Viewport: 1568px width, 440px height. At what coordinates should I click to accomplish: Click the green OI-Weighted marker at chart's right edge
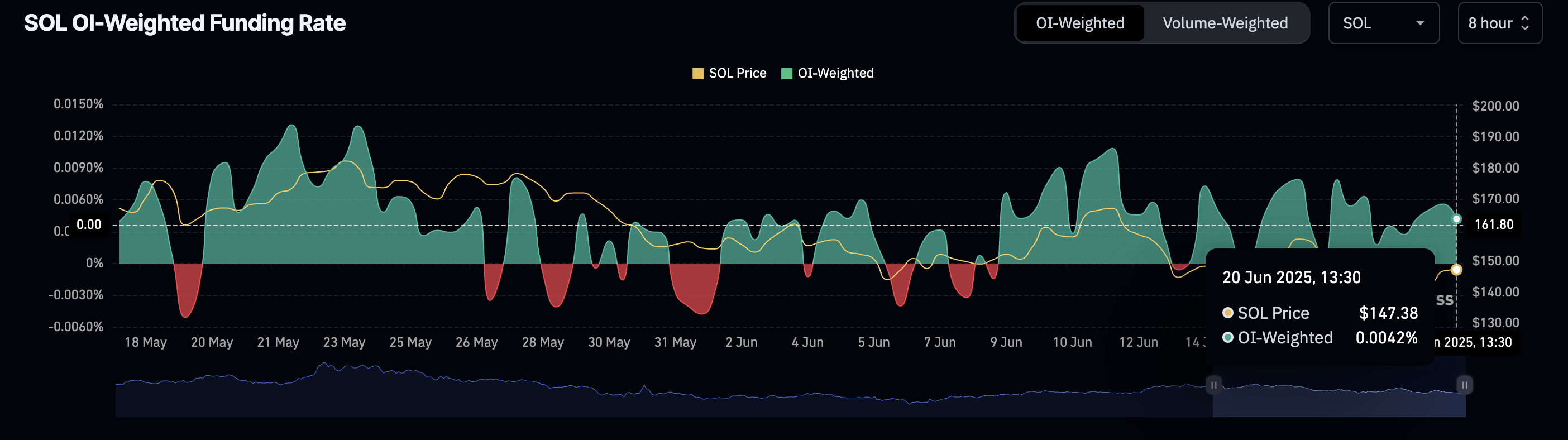click(x=1456, y=218)
